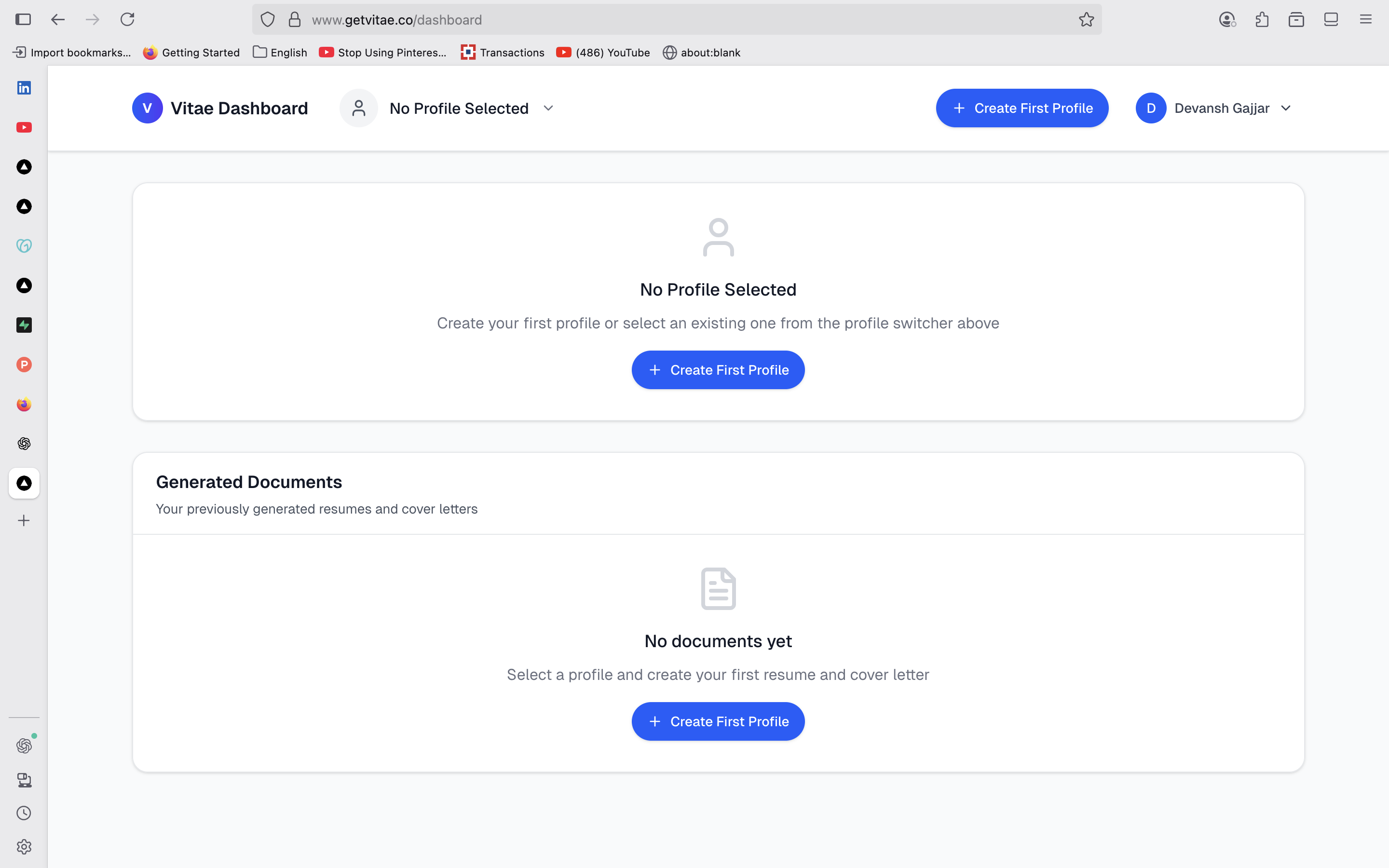This screenshot has height=868, width=1389.
Task: Click the No documents yet text
Action: point(718,641)
